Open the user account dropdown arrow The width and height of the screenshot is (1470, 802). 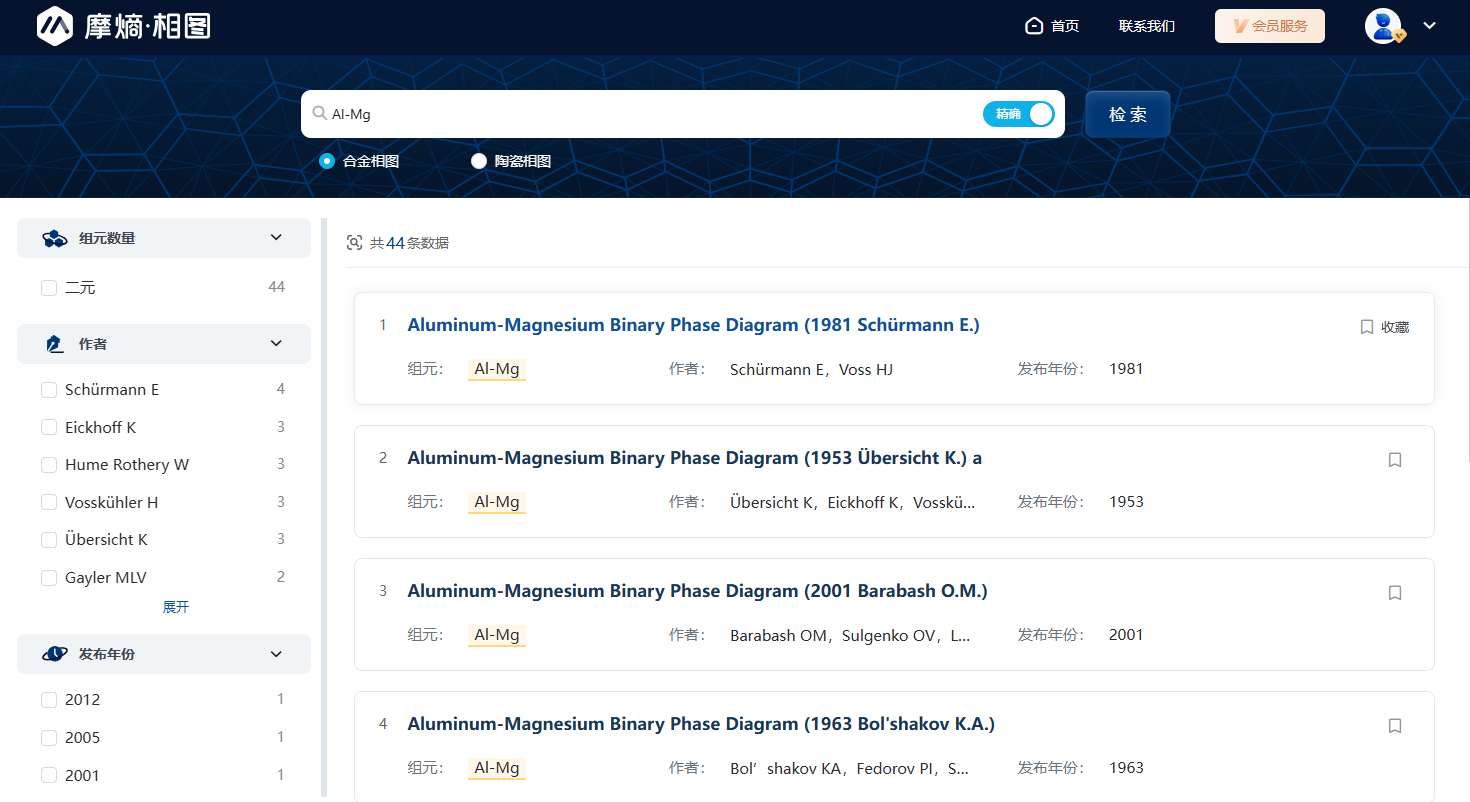[1429, 26]
